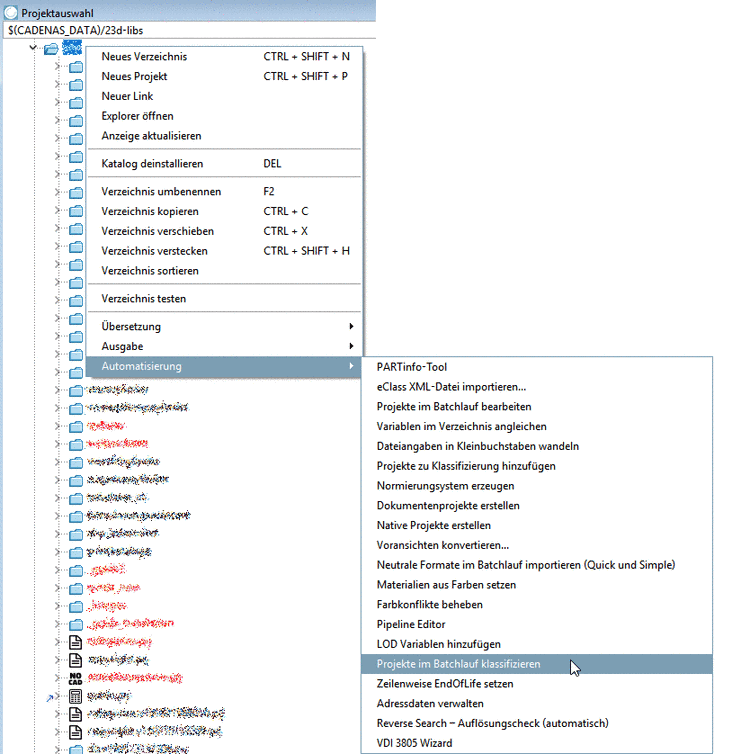Choose eClass XML-Datei importieren...
The height and width of the screenshot is (754, 750).
[537, 387]
